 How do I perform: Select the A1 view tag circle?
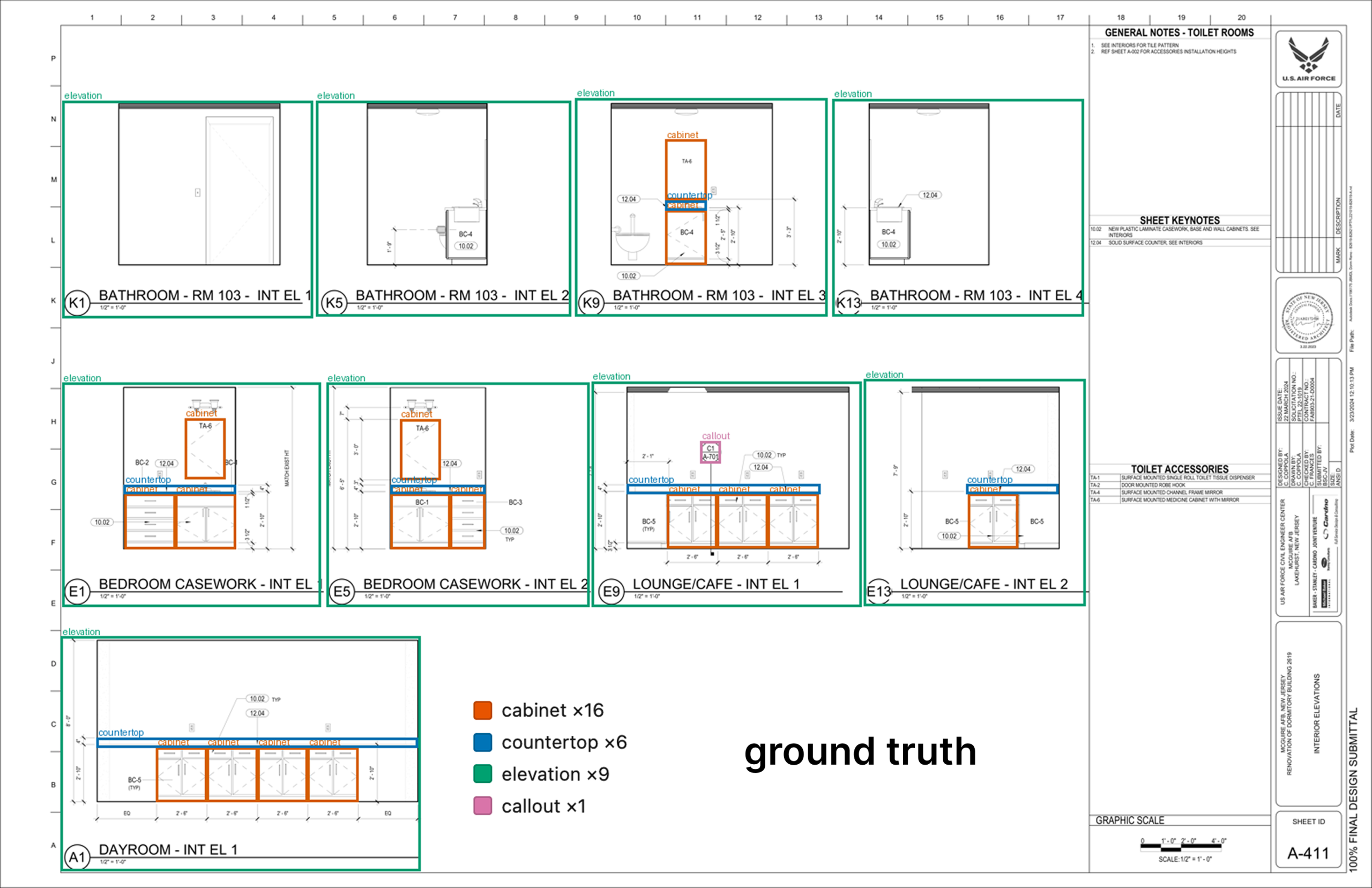pos(77,857)
